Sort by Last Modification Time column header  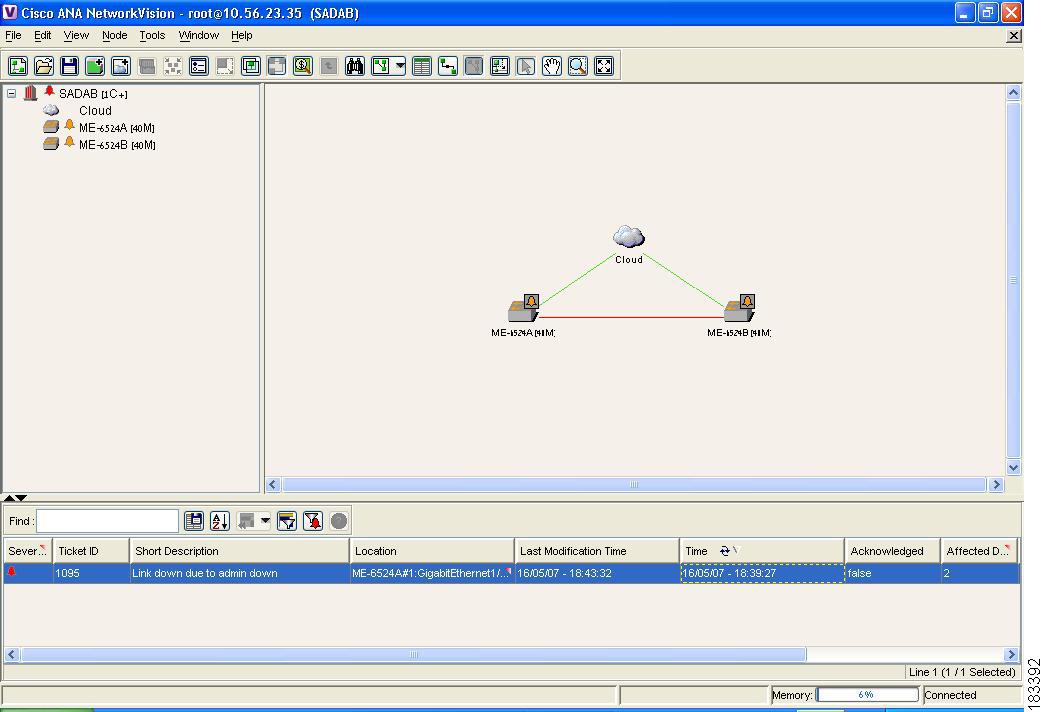(x=597, y=551)
